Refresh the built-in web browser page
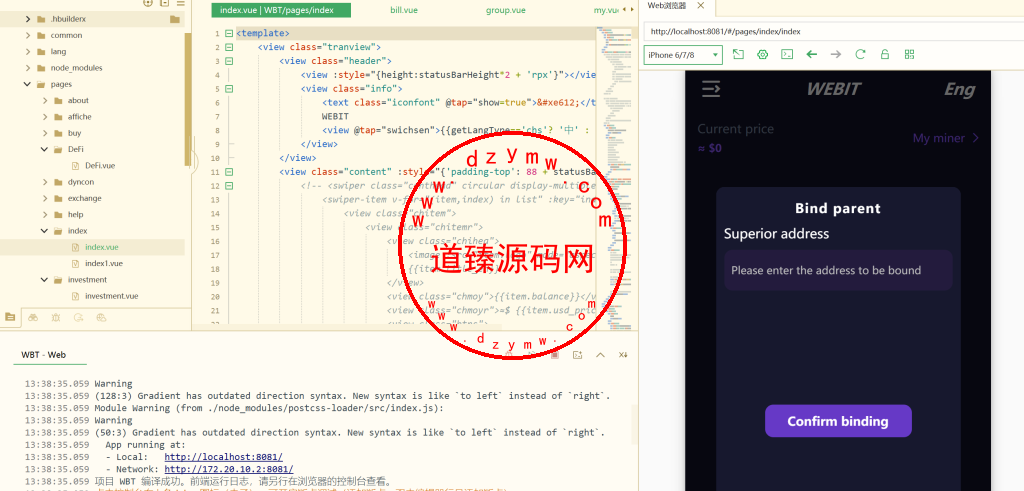This screenshot has height=491, width=1024. click(x=860, y=54)
